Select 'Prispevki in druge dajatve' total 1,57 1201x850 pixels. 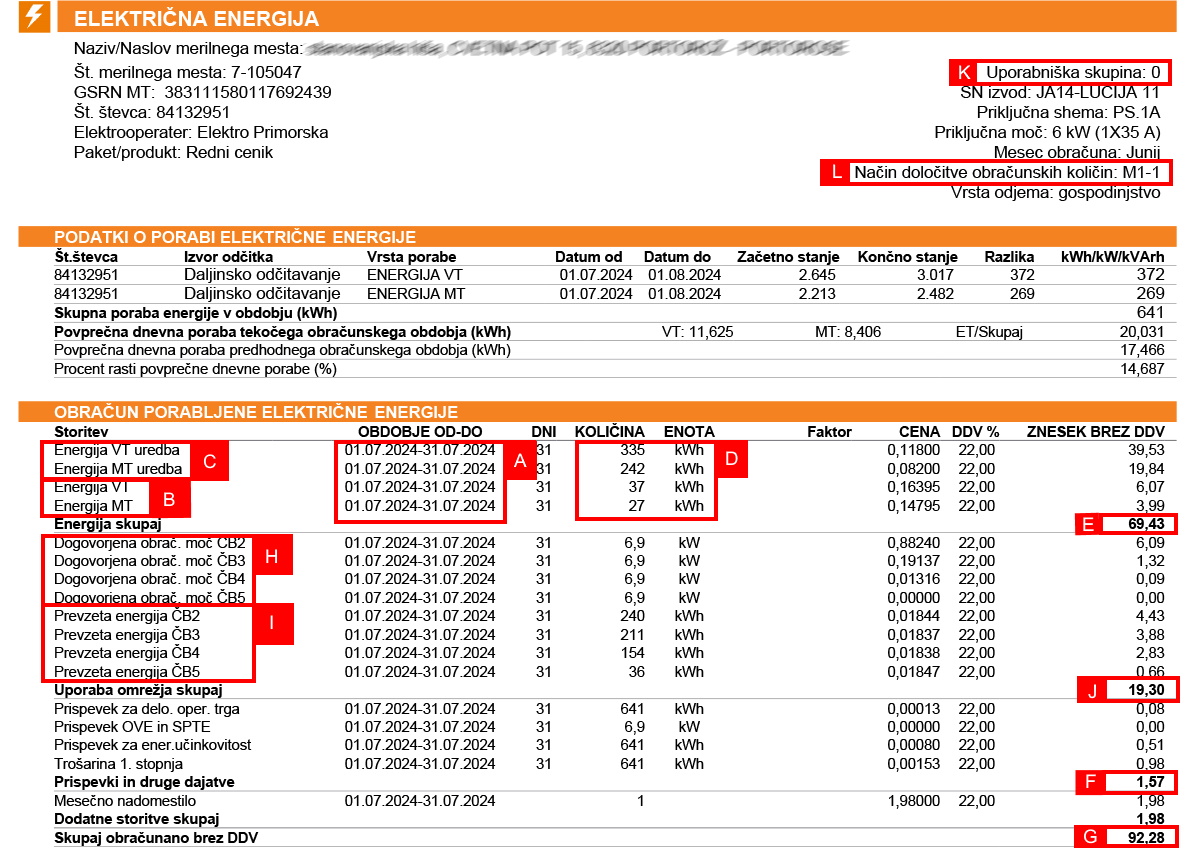(x=1150, y=782)
